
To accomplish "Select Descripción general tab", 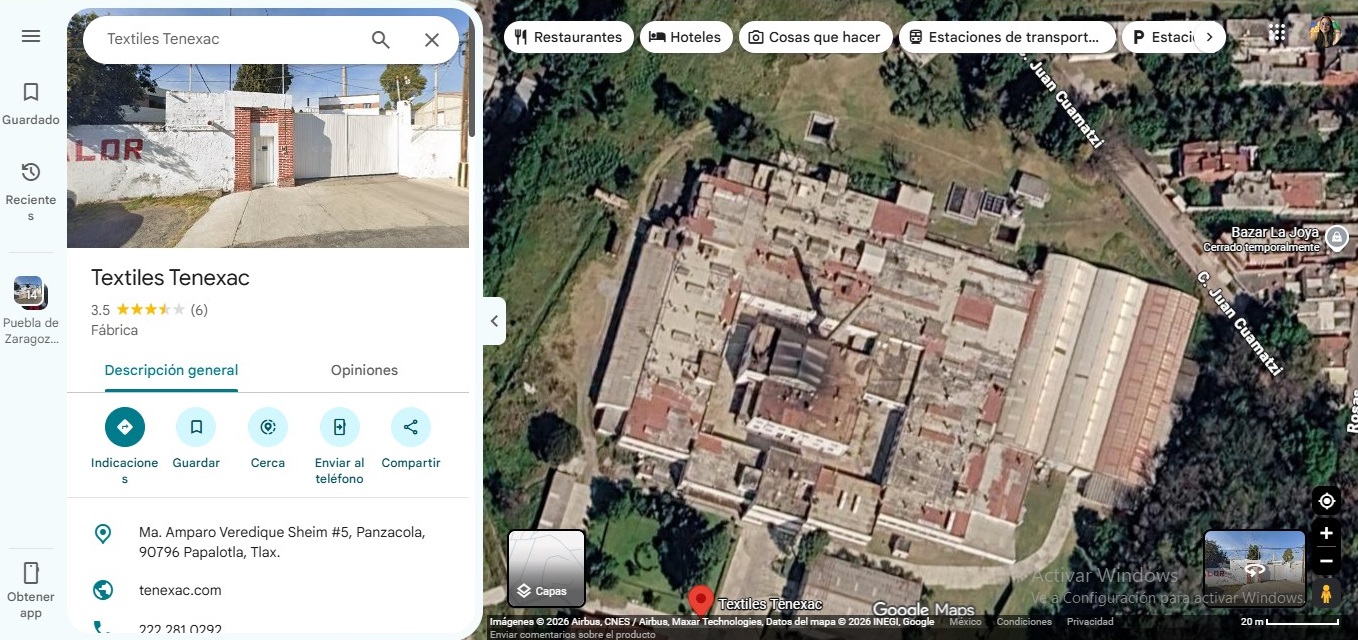I will 171,370.
